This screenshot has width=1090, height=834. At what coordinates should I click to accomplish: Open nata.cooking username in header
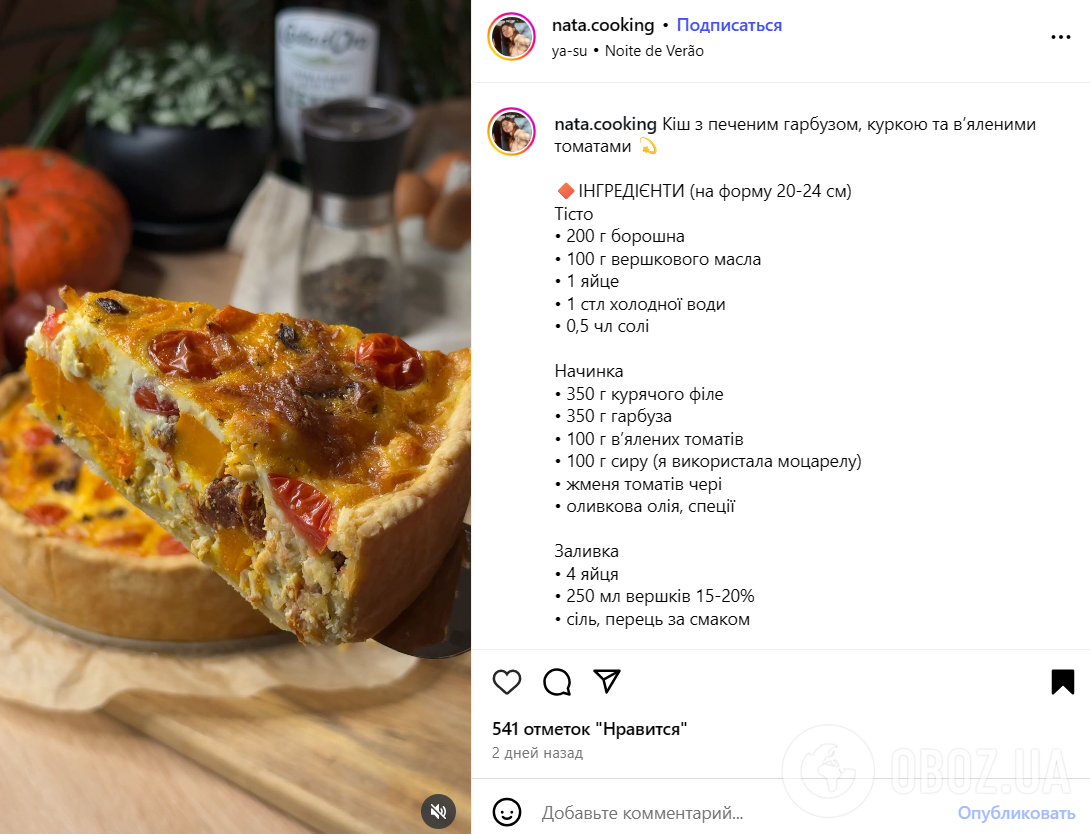click(603, 25)
